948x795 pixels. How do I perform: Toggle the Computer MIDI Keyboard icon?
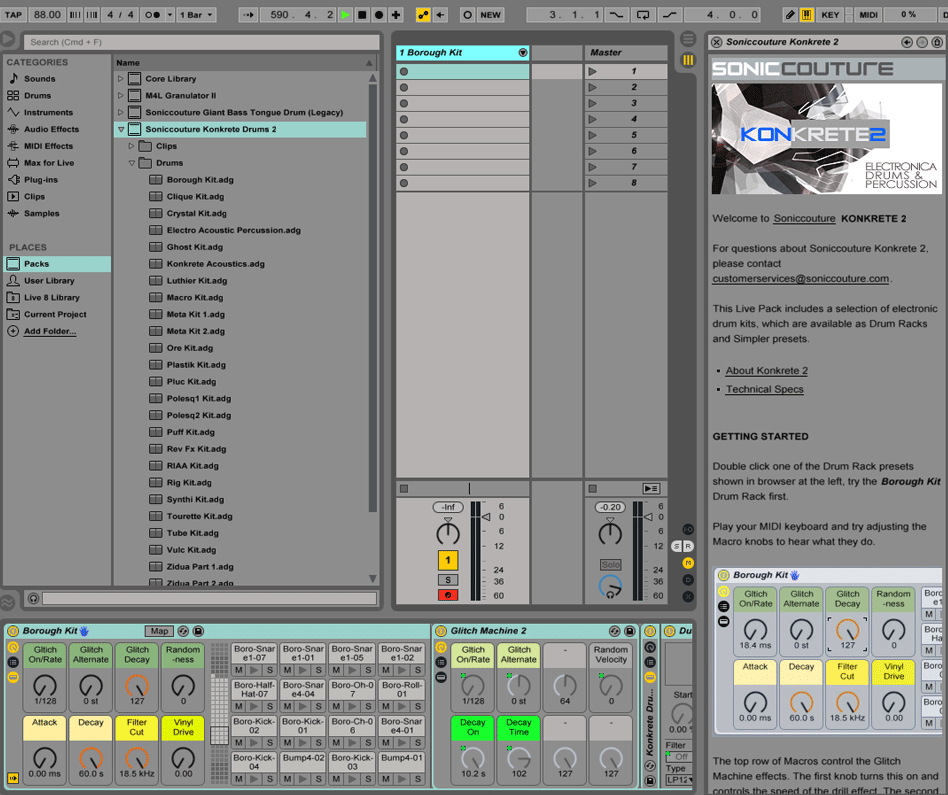tap(807, 15)
